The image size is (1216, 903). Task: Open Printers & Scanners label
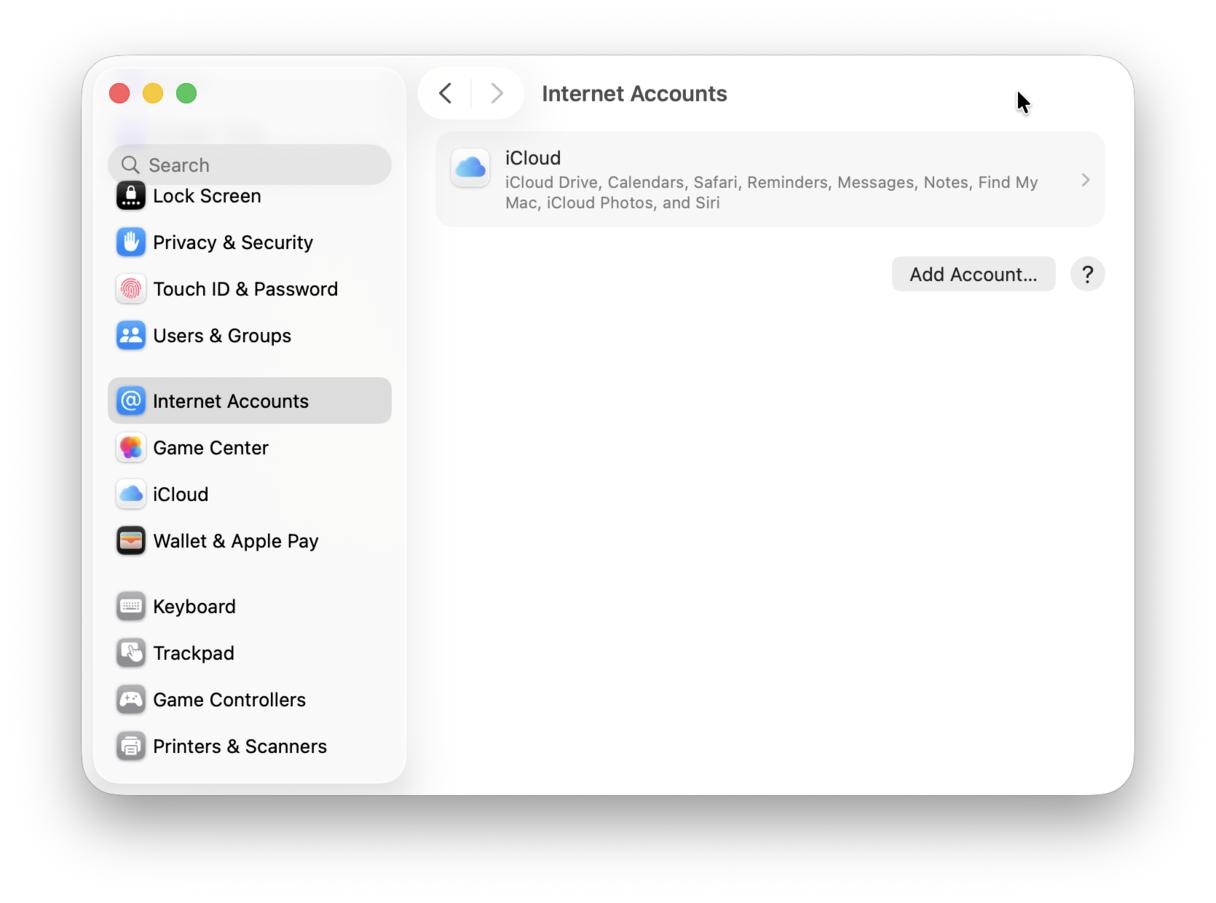[240, 746]
